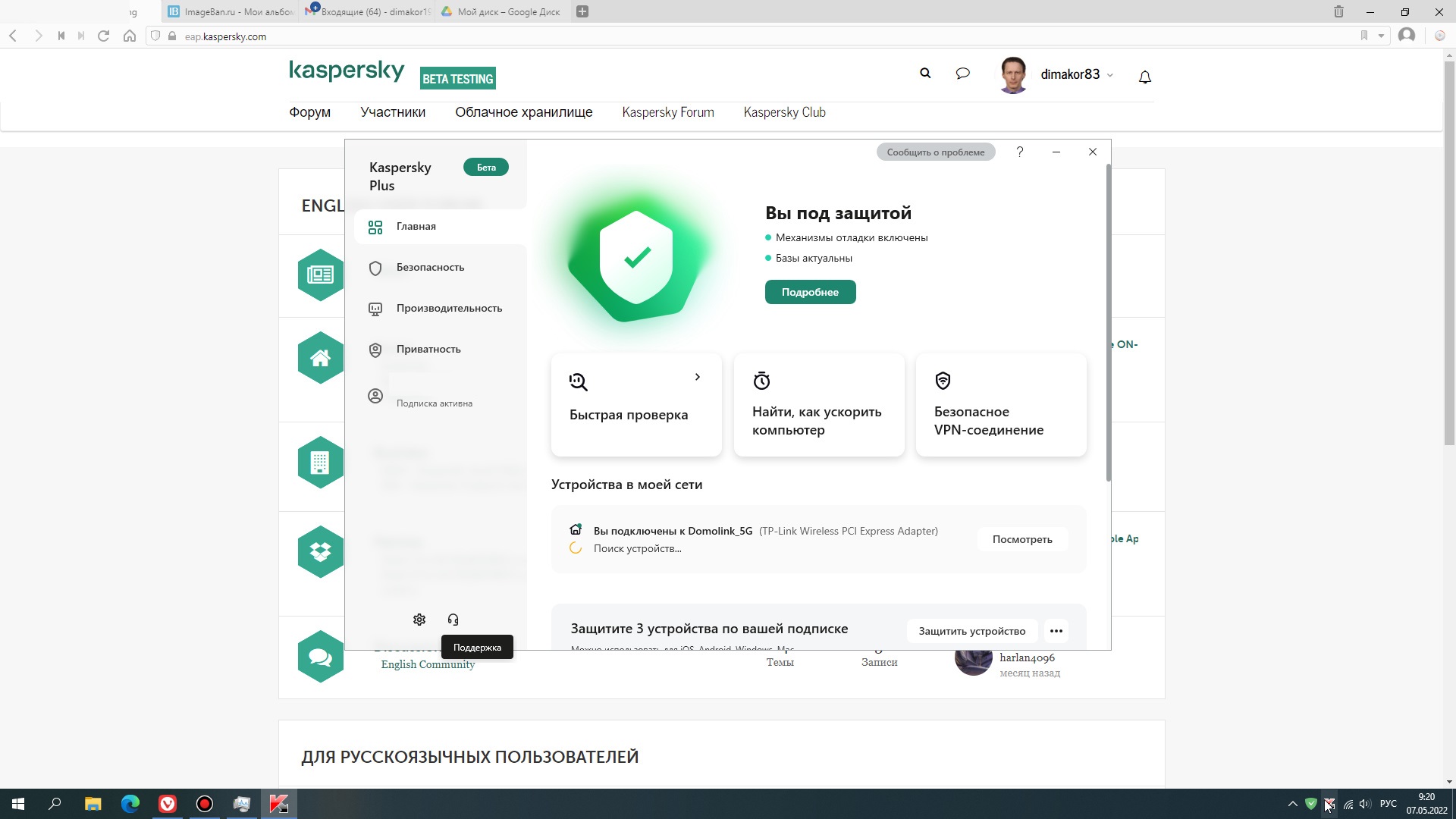This screenshot has width=1456, height=819.
Task: Open forum notifications bell
Action: (x=1145, y=77)
